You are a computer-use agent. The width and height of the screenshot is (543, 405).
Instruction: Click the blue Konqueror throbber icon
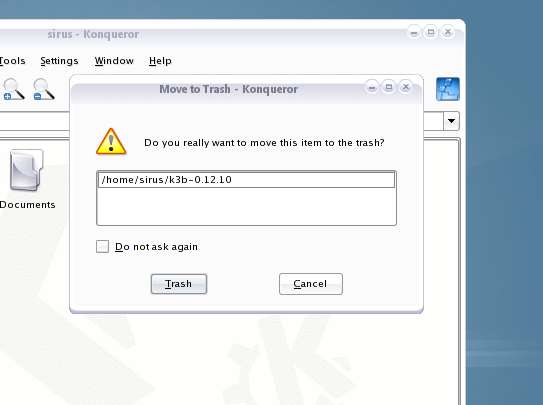(x=448, y=89)
